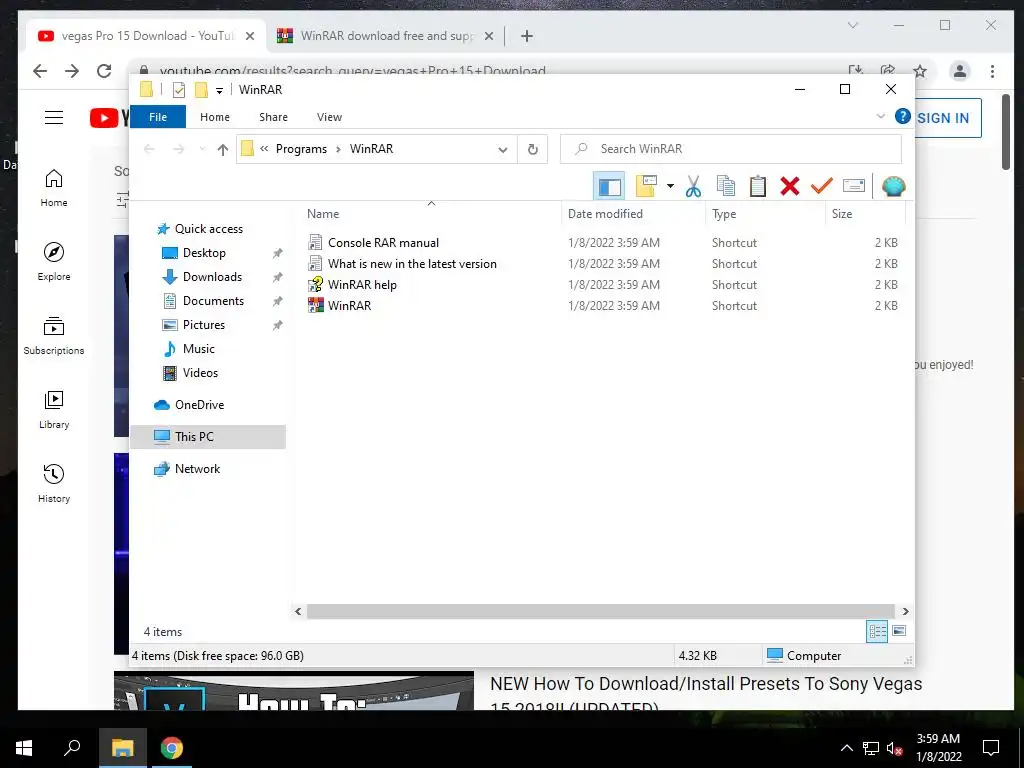
Task: Switch to Large icons view layout button
Action: (899, 631)
